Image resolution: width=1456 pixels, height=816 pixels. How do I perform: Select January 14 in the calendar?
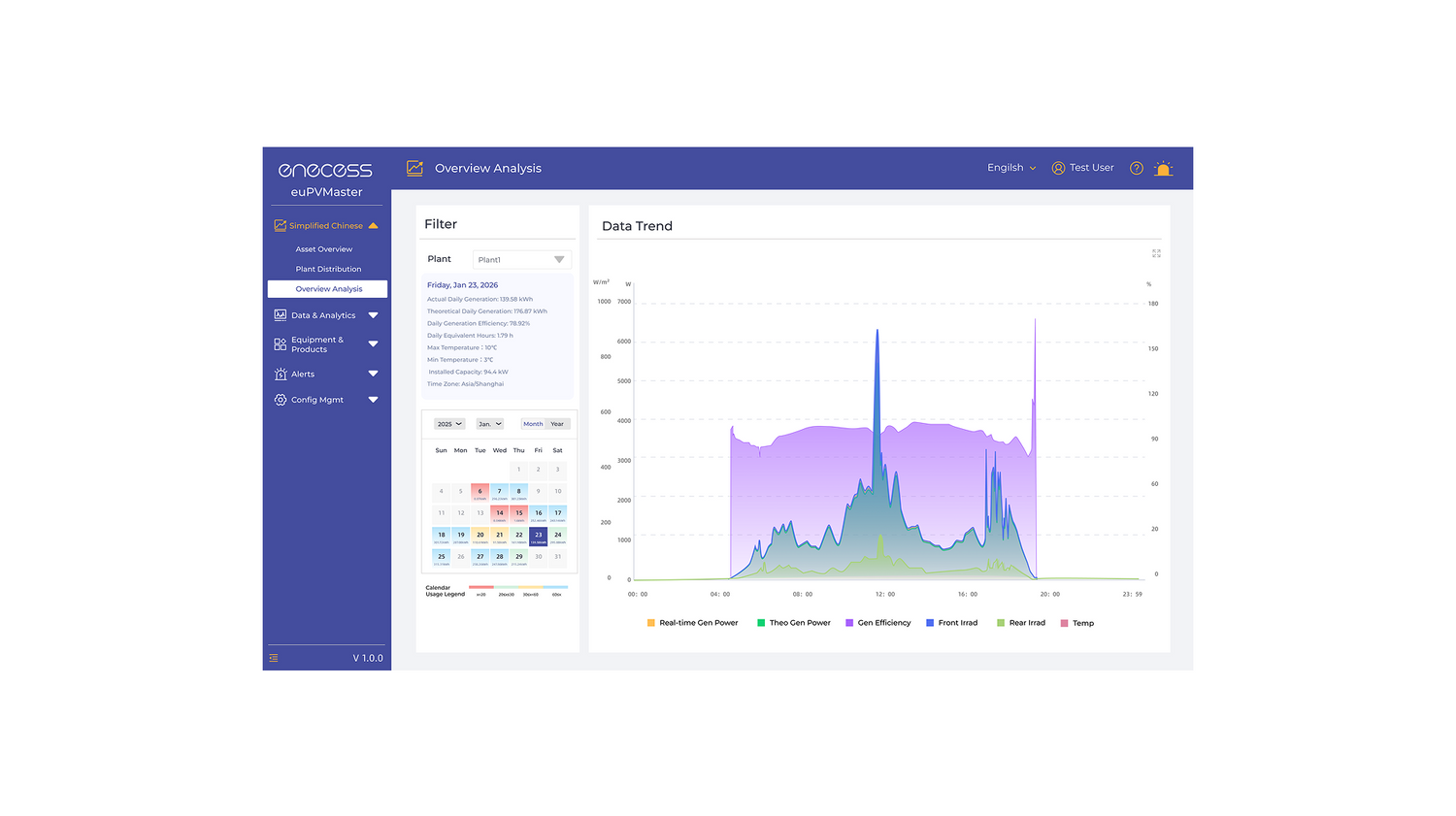pyautogui.click(x=499, y=513)
